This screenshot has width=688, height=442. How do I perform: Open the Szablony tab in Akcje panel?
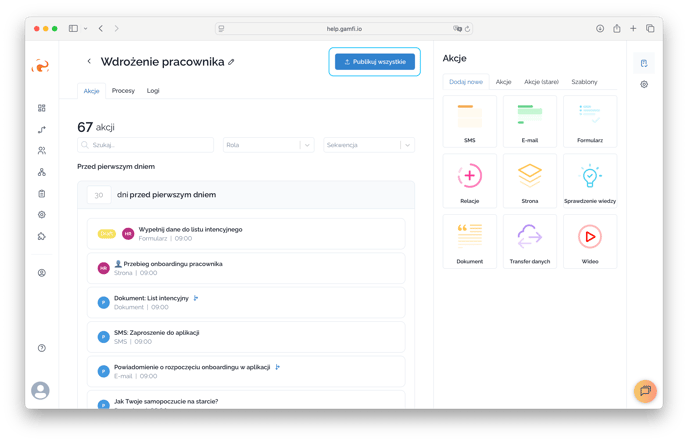pos(584,81)
